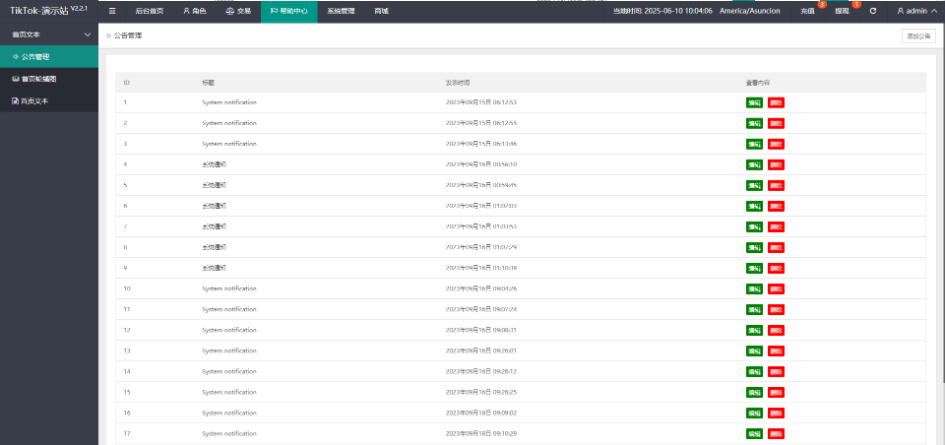Click the red delete button for row 7
The image size is (945, 445).
tap(776, 227)
